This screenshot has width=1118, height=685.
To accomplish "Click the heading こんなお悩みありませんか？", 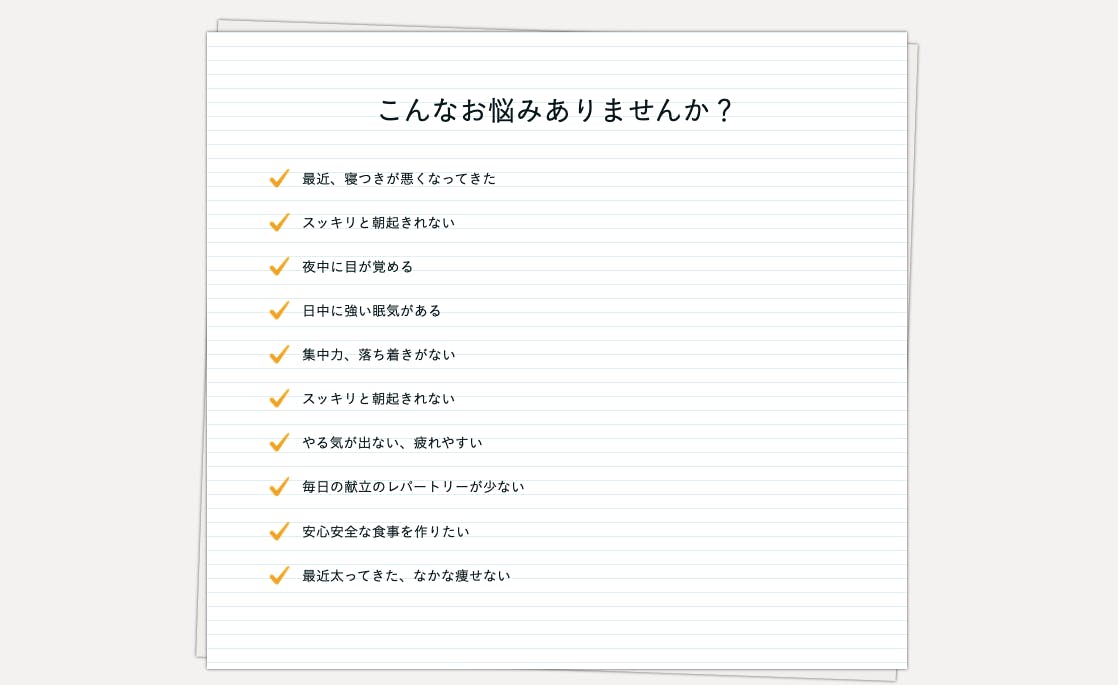I will (x=557, y=110).
